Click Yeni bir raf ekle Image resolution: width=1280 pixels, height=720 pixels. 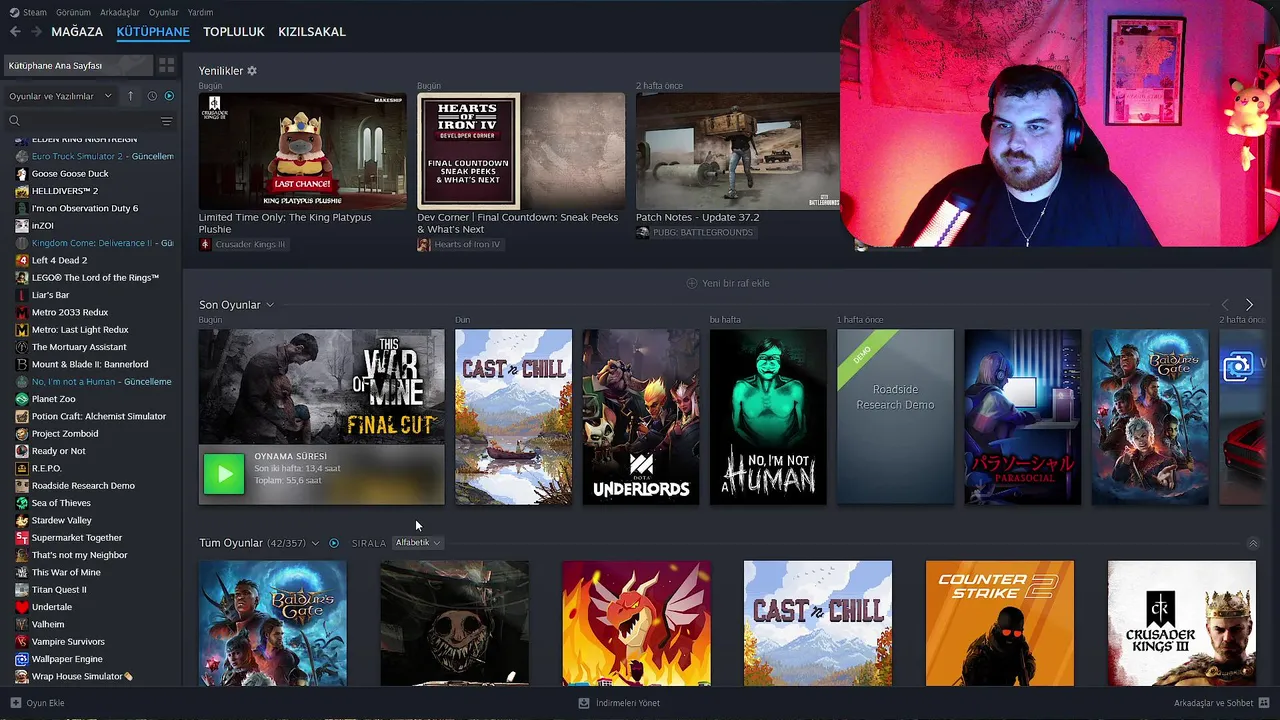pyautogui.click(x=728, y=283)
